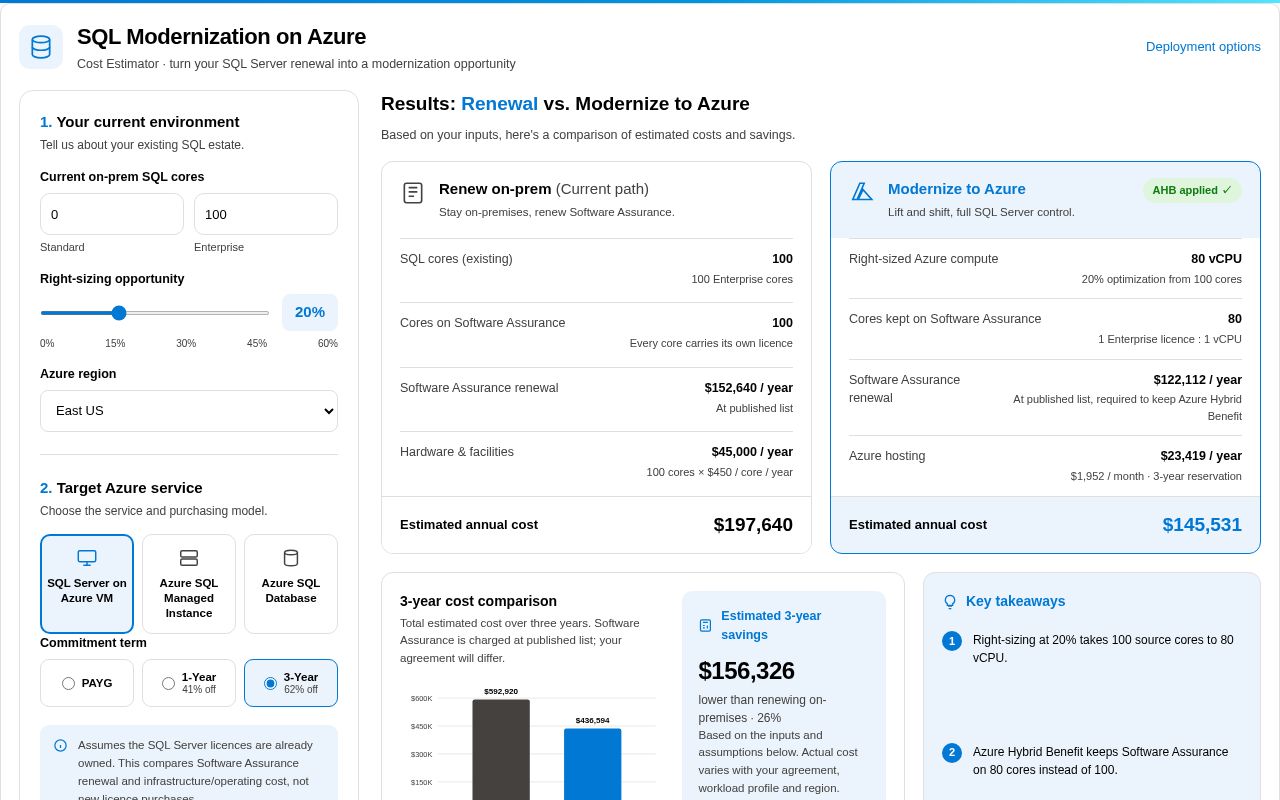Click the $156,326 savings figure
The width and height of the screenshot is (1280, 800).
click(x=746, y=671)
